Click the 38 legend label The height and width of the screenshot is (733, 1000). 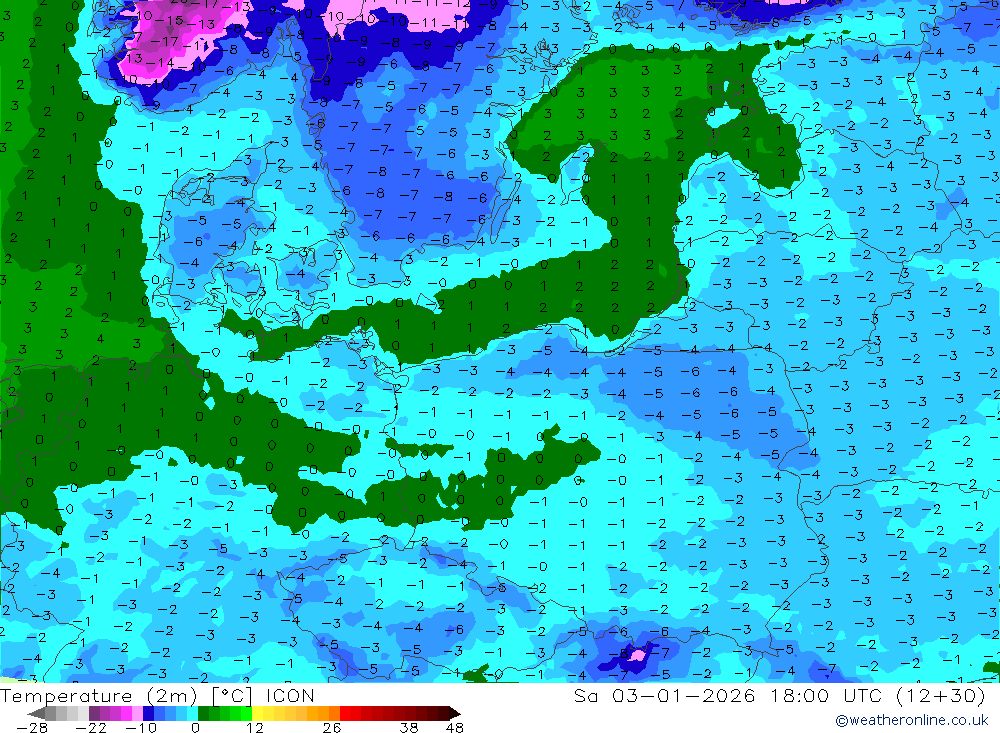pyautogui.click(x=409, y=728)
